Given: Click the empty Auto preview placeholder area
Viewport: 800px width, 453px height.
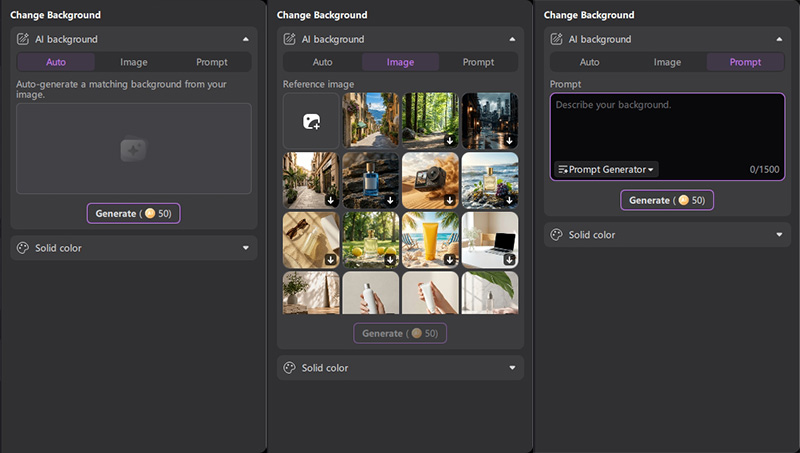Looking at the screenshot, I should pyautogui.click(x=134, y=148).
